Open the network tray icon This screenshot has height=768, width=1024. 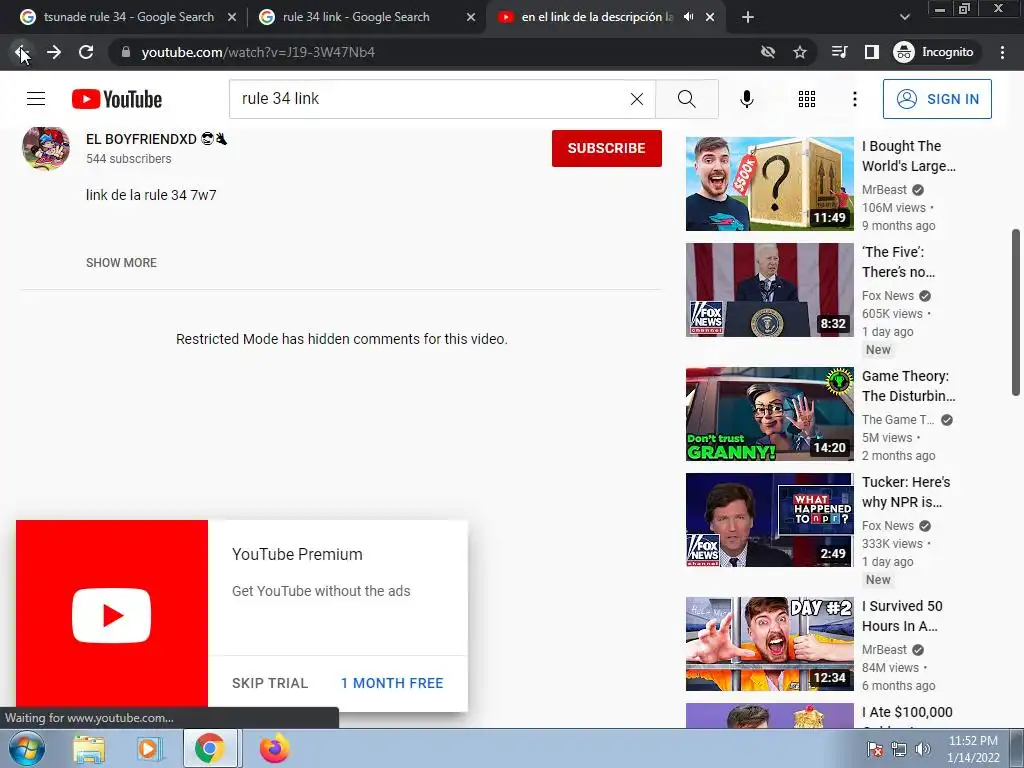[x=899, y=749]
